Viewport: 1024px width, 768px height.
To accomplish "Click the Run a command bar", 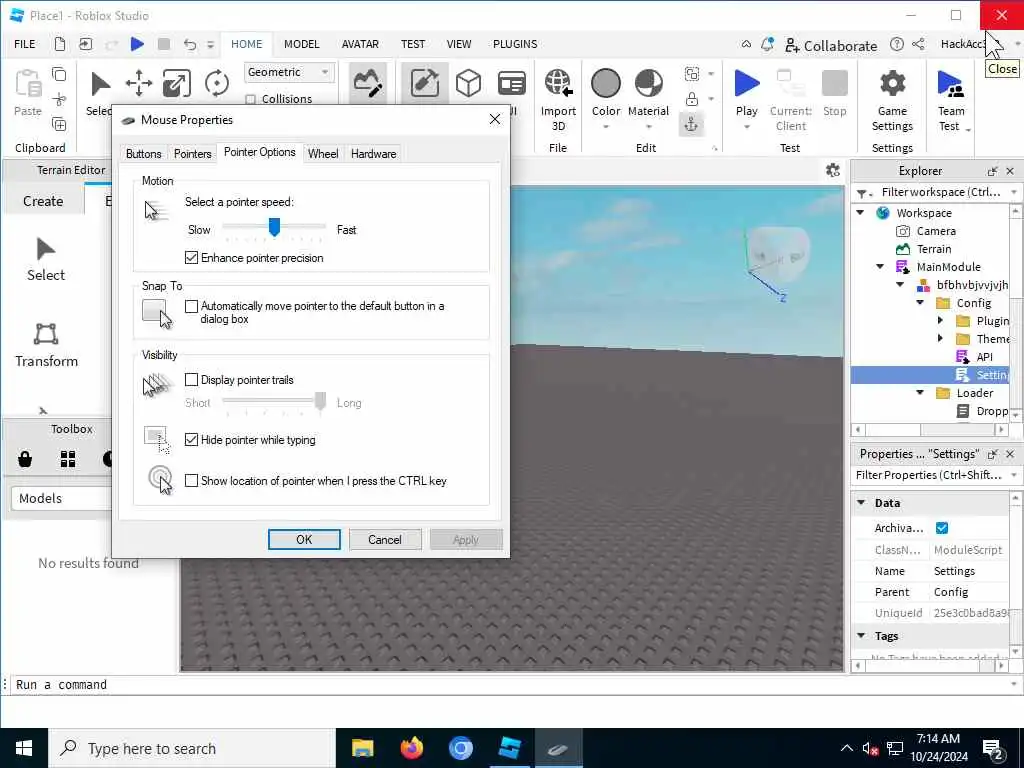I will pos(509,684).
